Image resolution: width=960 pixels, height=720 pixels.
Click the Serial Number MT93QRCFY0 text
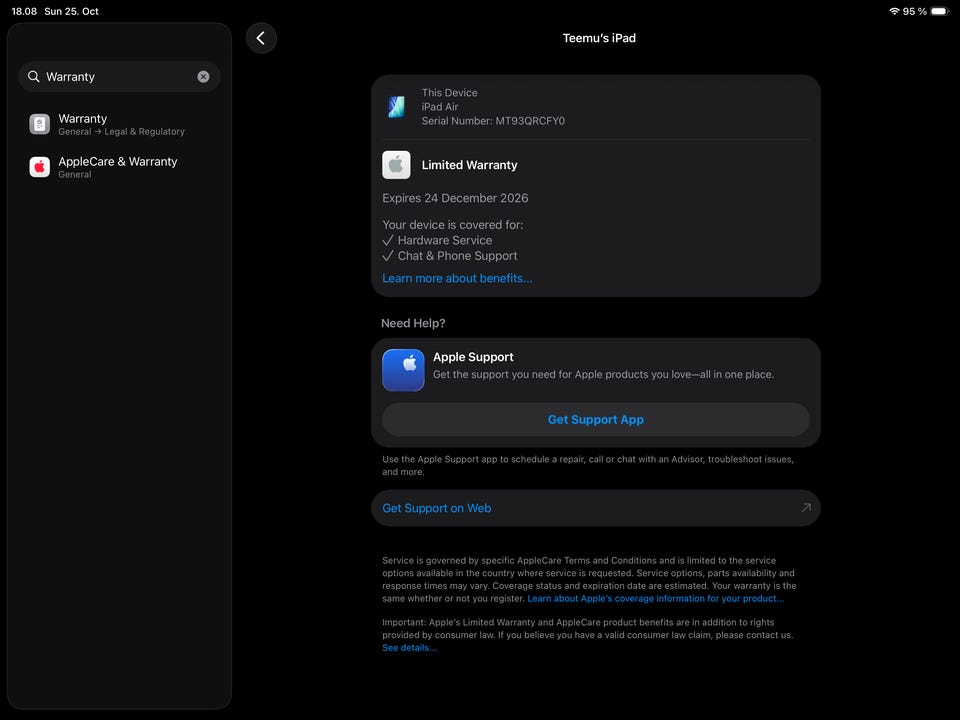click(493, 121)
